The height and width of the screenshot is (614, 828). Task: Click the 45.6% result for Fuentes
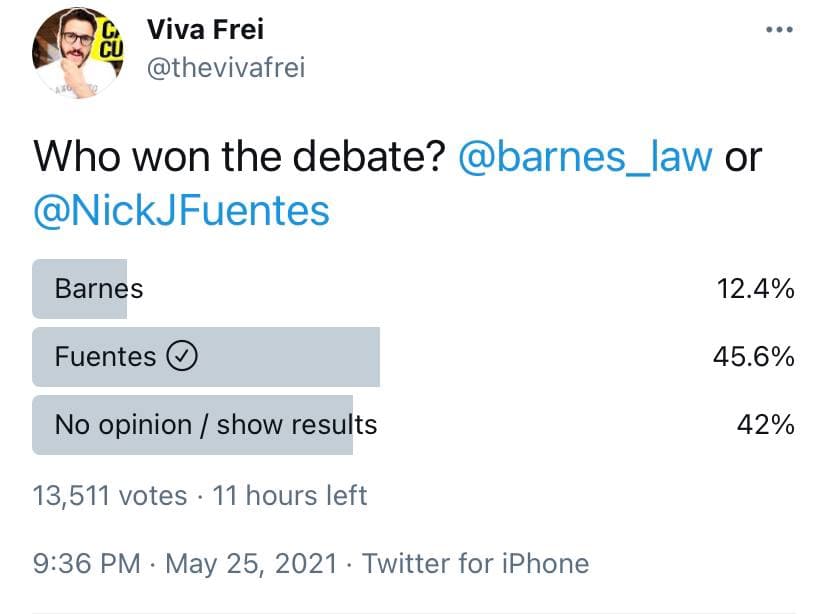[754, 356]
